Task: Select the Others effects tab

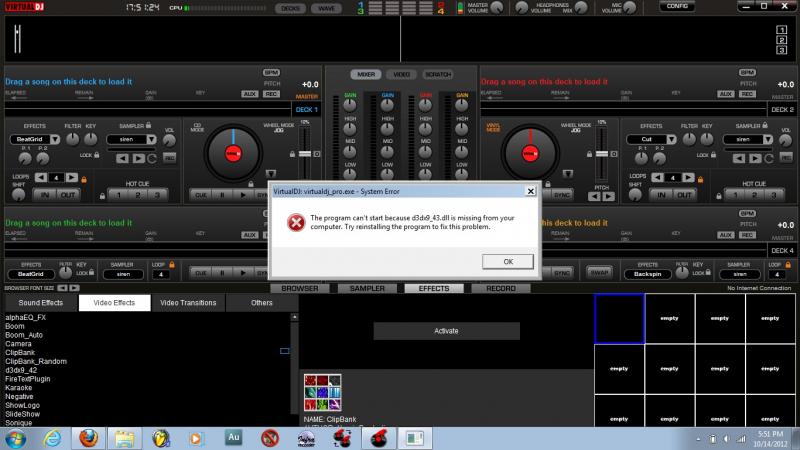Action: (x=262, y=303)
